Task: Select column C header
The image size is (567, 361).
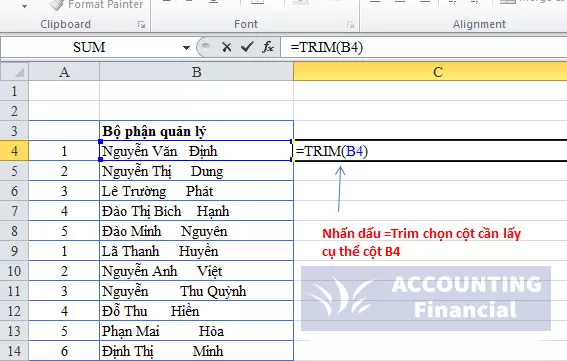Action: click(x=430, y=72)
